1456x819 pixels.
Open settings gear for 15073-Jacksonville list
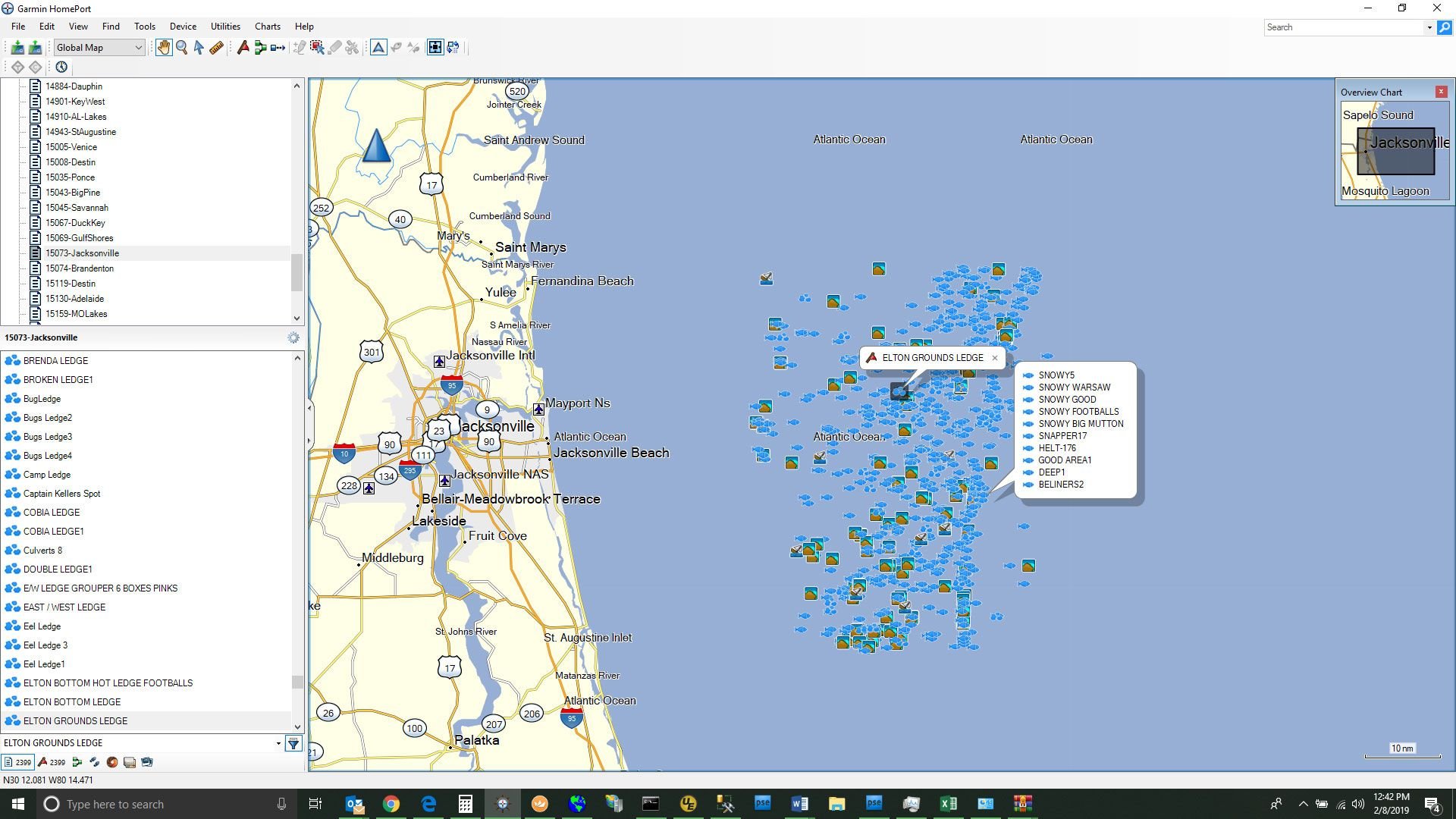(293, 337)
